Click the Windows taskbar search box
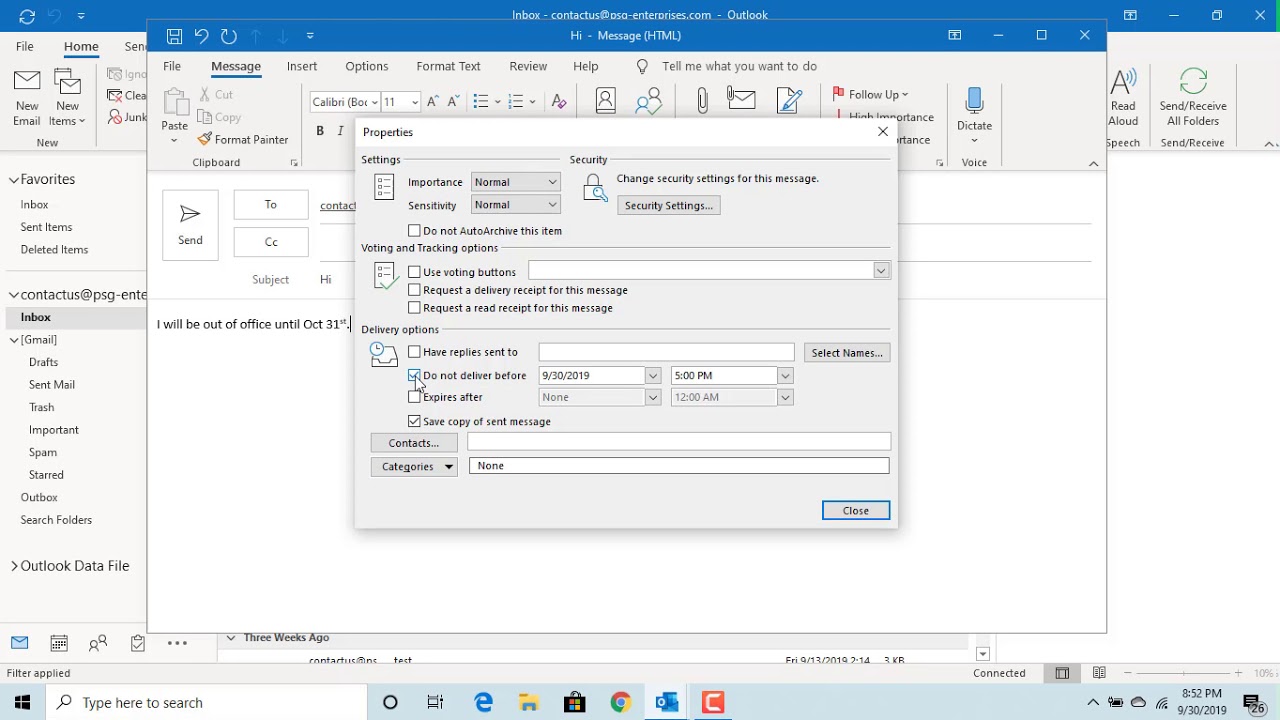This screenshot has width=1280, height=720. click(x=207, y=703)
